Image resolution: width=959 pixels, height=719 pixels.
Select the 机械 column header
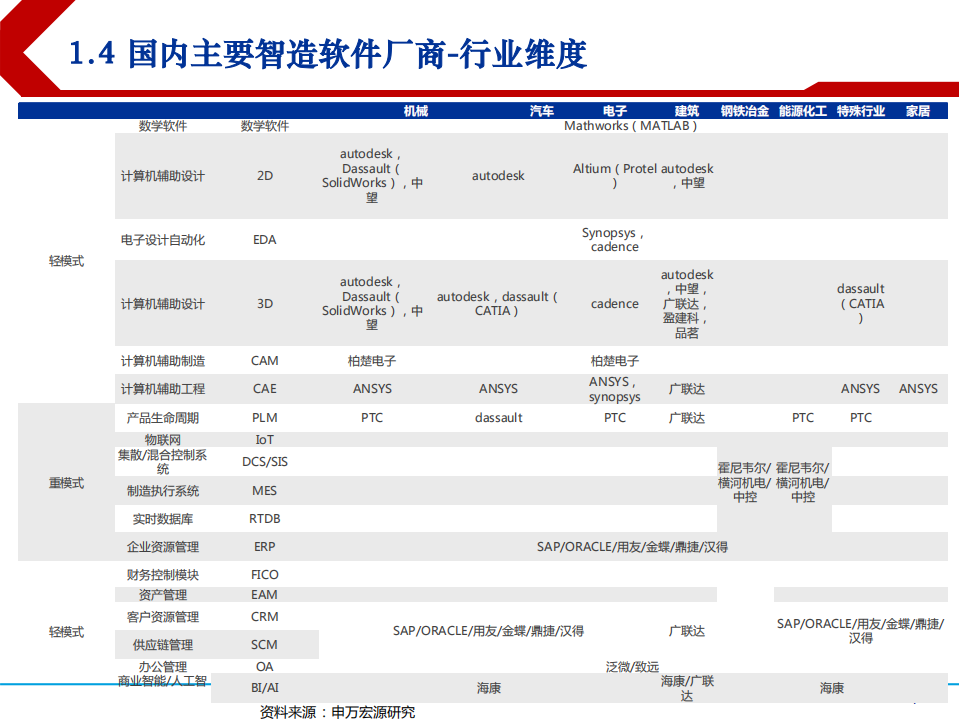point(416,110)
